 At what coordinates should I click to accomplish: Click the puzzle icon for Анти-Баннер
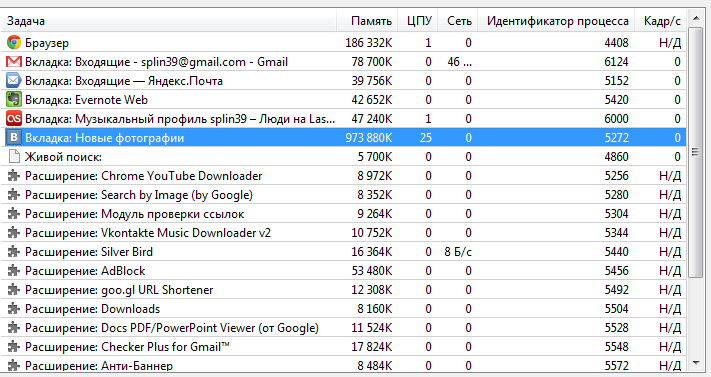(14, 365)
